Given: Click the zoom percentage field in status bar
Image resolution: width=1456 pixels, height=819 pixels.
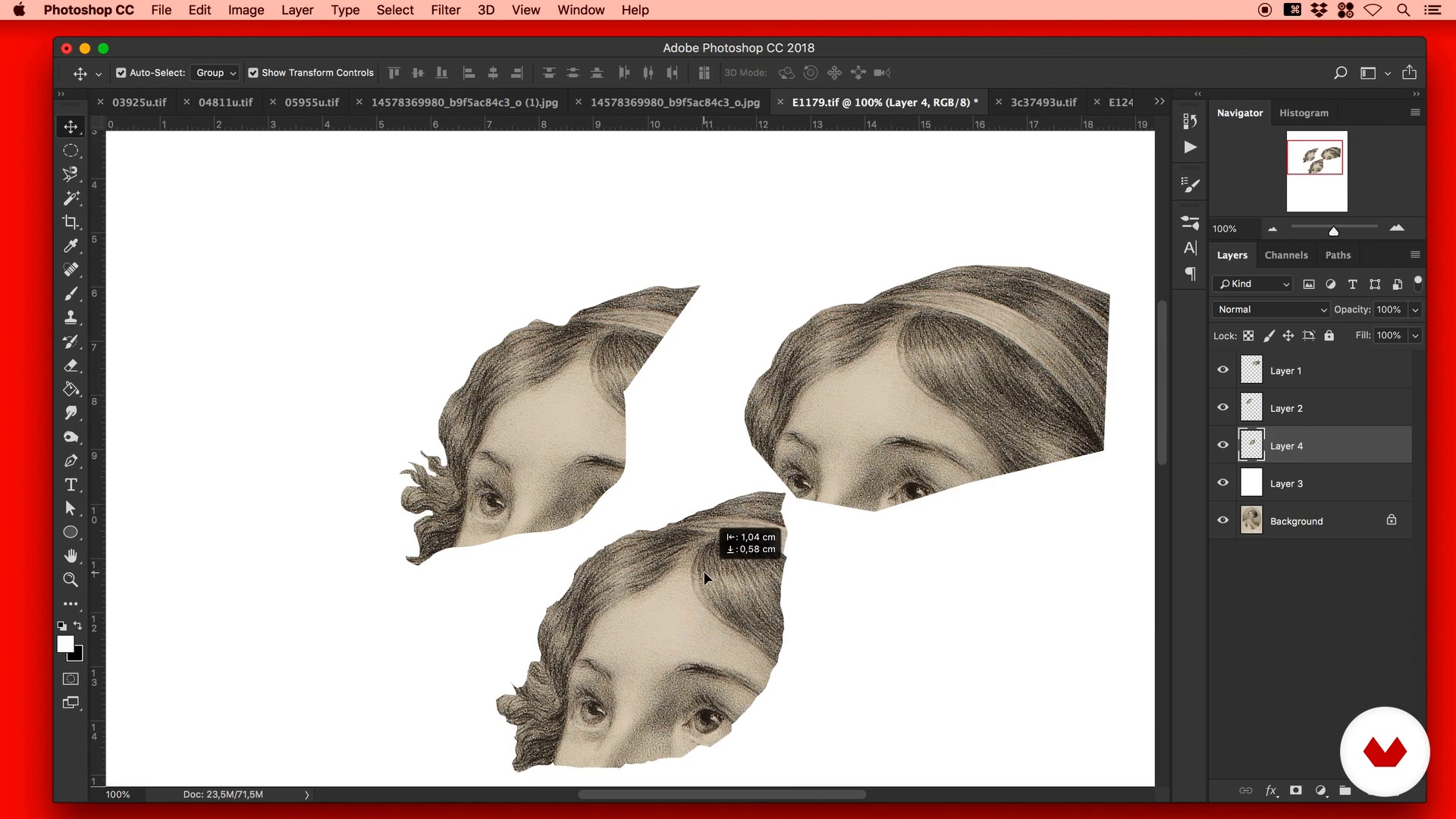Looking at the screenshot, I should point(118,794).
